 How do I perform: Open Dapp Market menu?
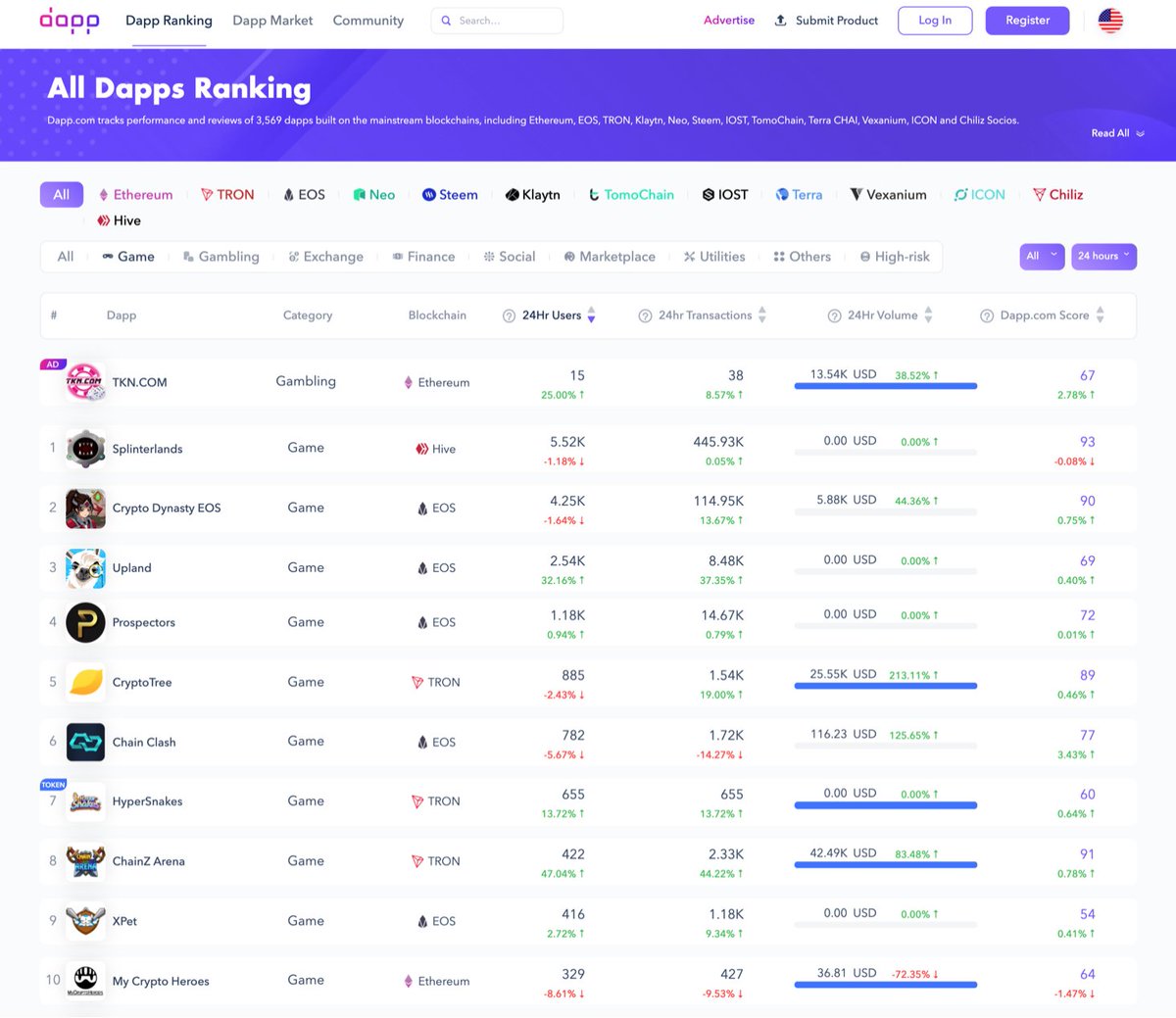pyautogui.click(x=272, y=21)
